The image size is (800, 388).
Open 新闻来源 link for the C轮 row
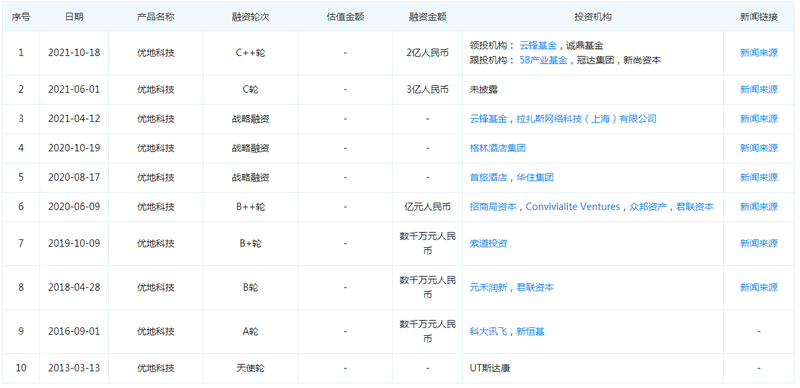point(759,89)
